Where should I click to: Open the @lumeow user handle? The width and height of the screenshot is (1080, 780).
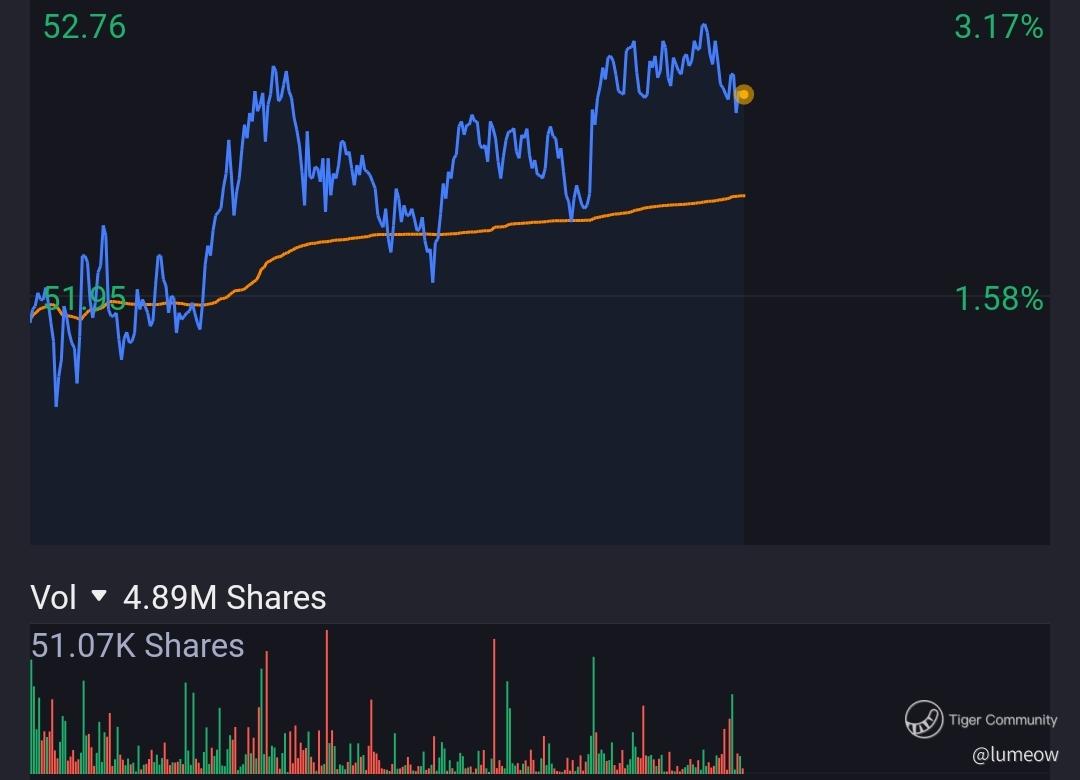pyautogui.click(x=1014, y=755)
